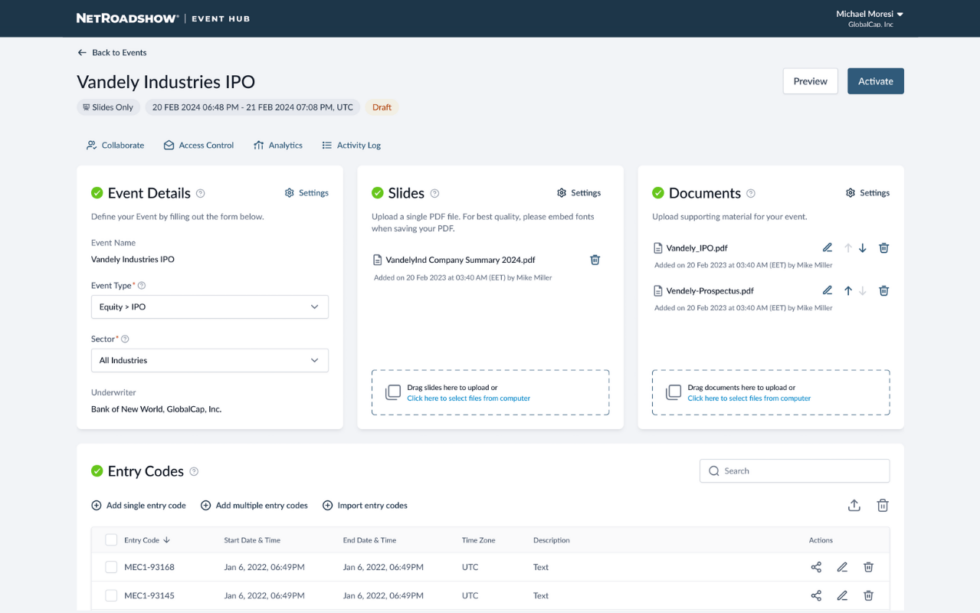This screenshot has width=980, height=613.
Task: Expand the Sector All Industries dropdown
Action: pos(209,360)
